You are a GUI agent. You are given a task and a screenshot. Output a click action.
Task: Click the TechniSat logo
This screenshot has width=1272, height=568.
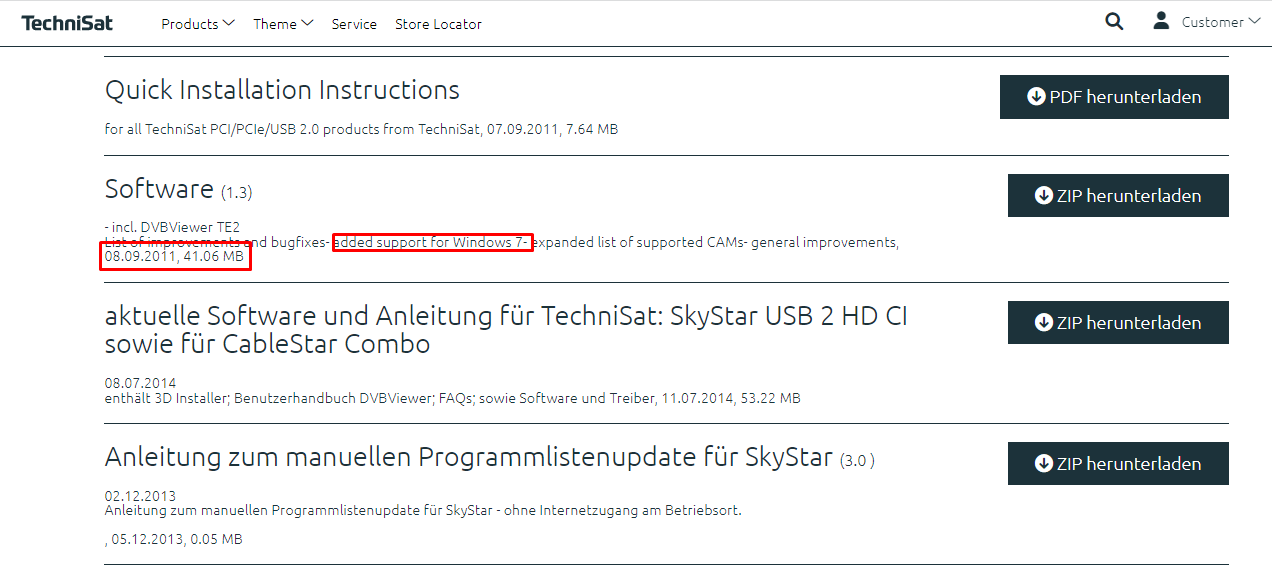tap(67, 23)
